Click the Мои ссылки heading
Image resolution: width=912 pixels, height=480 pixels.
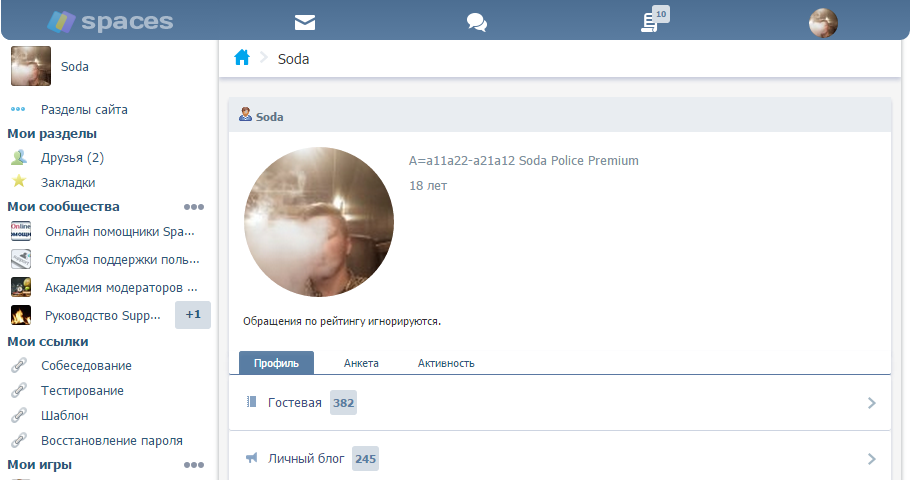[x=48, y=342]
